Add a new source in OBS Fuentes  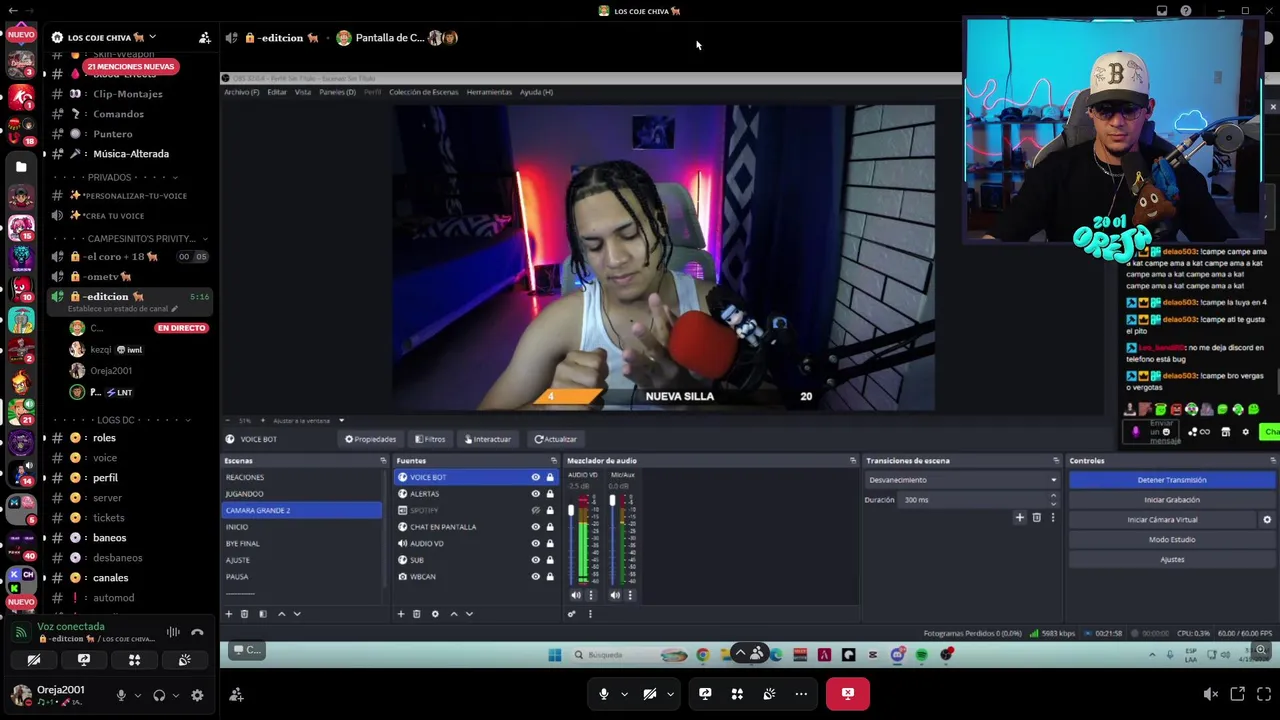click(401, 614)
